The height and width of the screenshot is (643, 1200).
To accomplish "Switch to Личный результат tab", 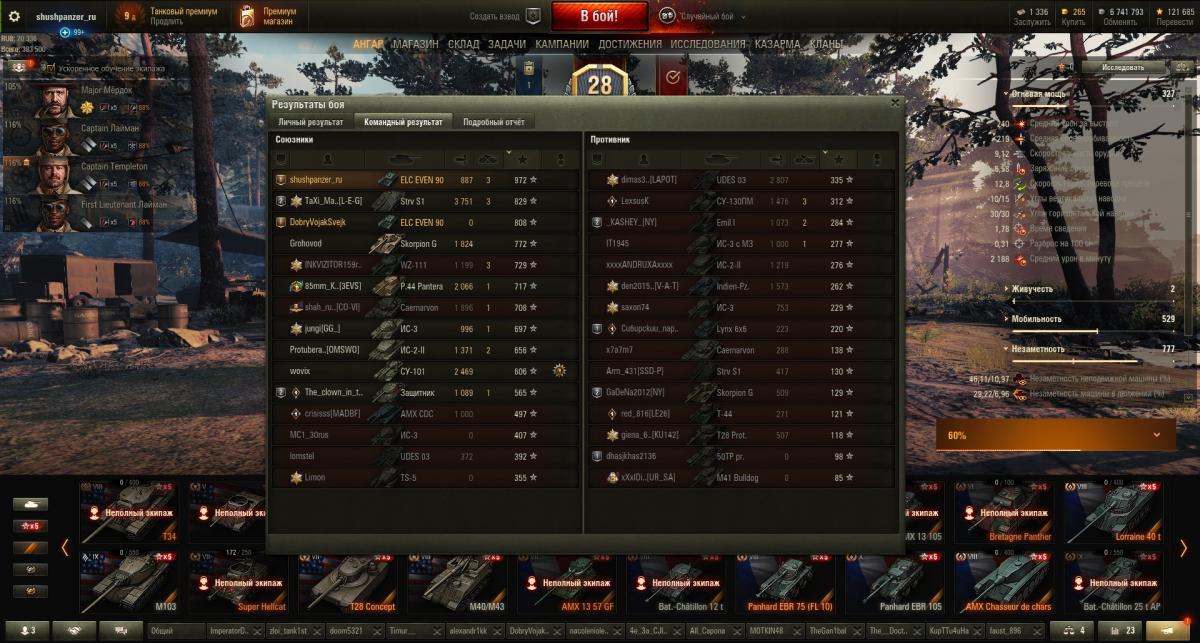I will click(x=311, y=122).
